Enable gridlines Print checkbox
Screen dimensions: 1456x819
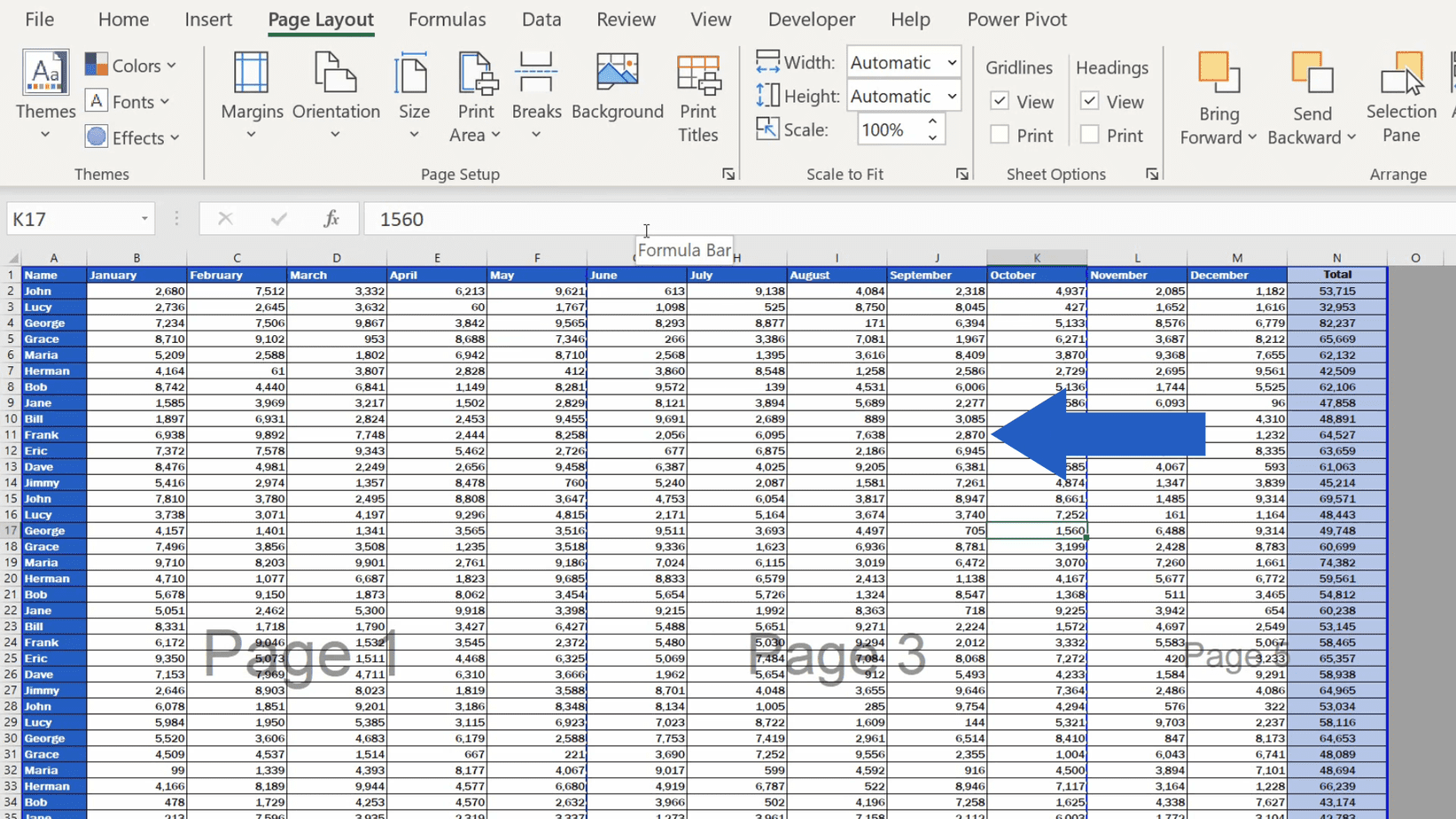pyautogui.click(x=1000, y=135)
